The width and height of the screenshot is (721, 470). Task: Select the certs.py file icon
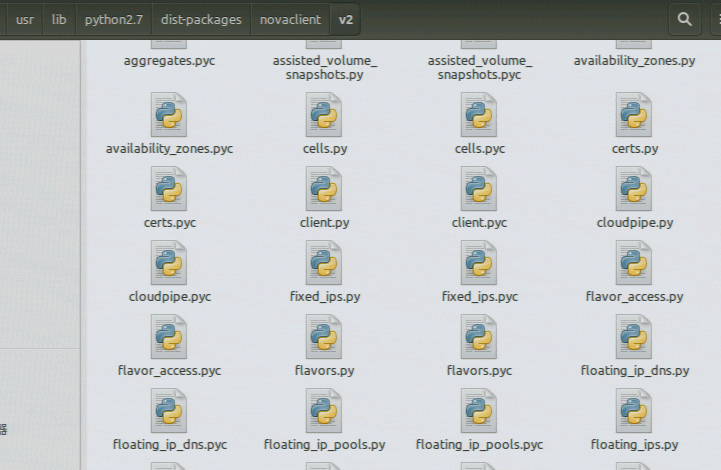tap(634, 115)
